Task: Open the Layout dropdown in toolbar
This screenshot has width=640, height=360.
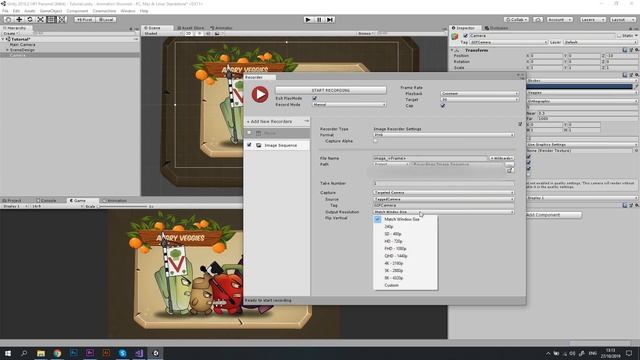Action: 623,20
